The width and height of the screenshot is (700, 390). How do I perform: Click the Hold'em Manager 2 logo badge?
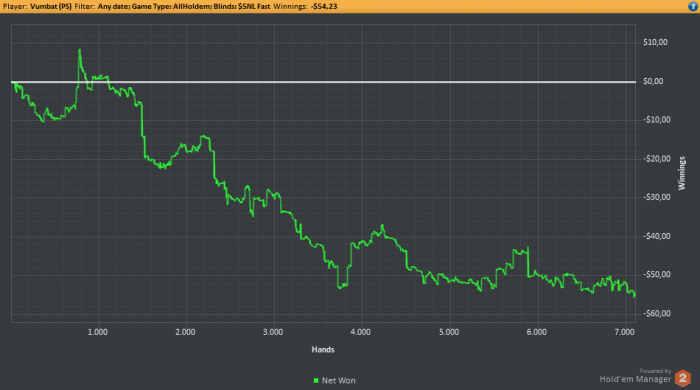pyautogui.click(x=683, y=378)
